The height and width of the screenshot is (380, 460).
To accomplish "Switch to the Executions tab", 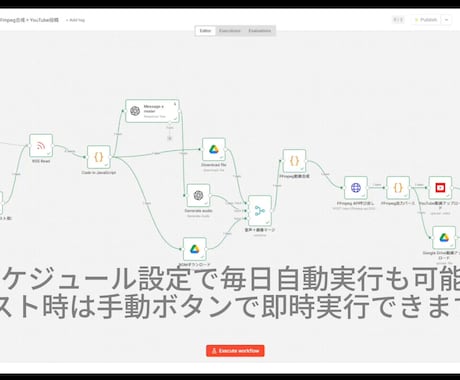I will point(230,31).
